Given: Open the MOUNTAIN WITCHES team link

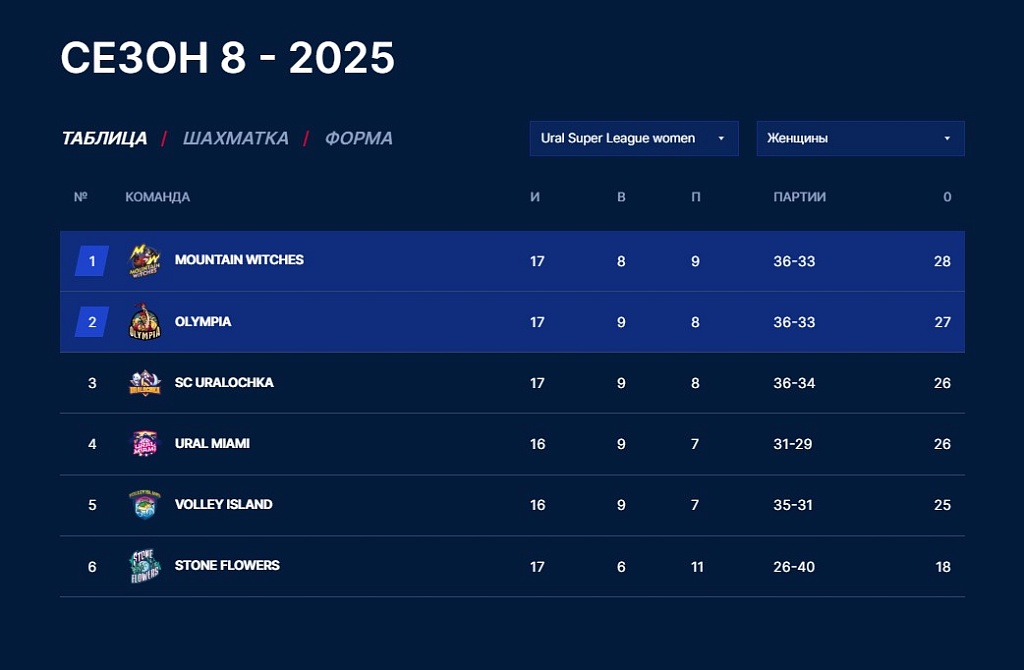Looking at the screenshot, I should click(239, 260).
